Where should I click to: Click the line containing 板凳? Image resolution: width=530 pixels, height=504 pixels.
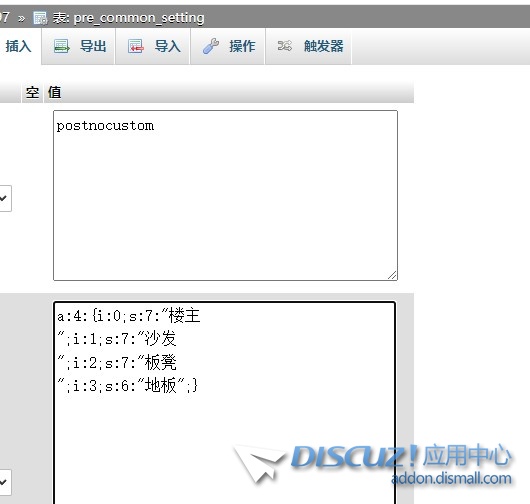pos(117,363)
